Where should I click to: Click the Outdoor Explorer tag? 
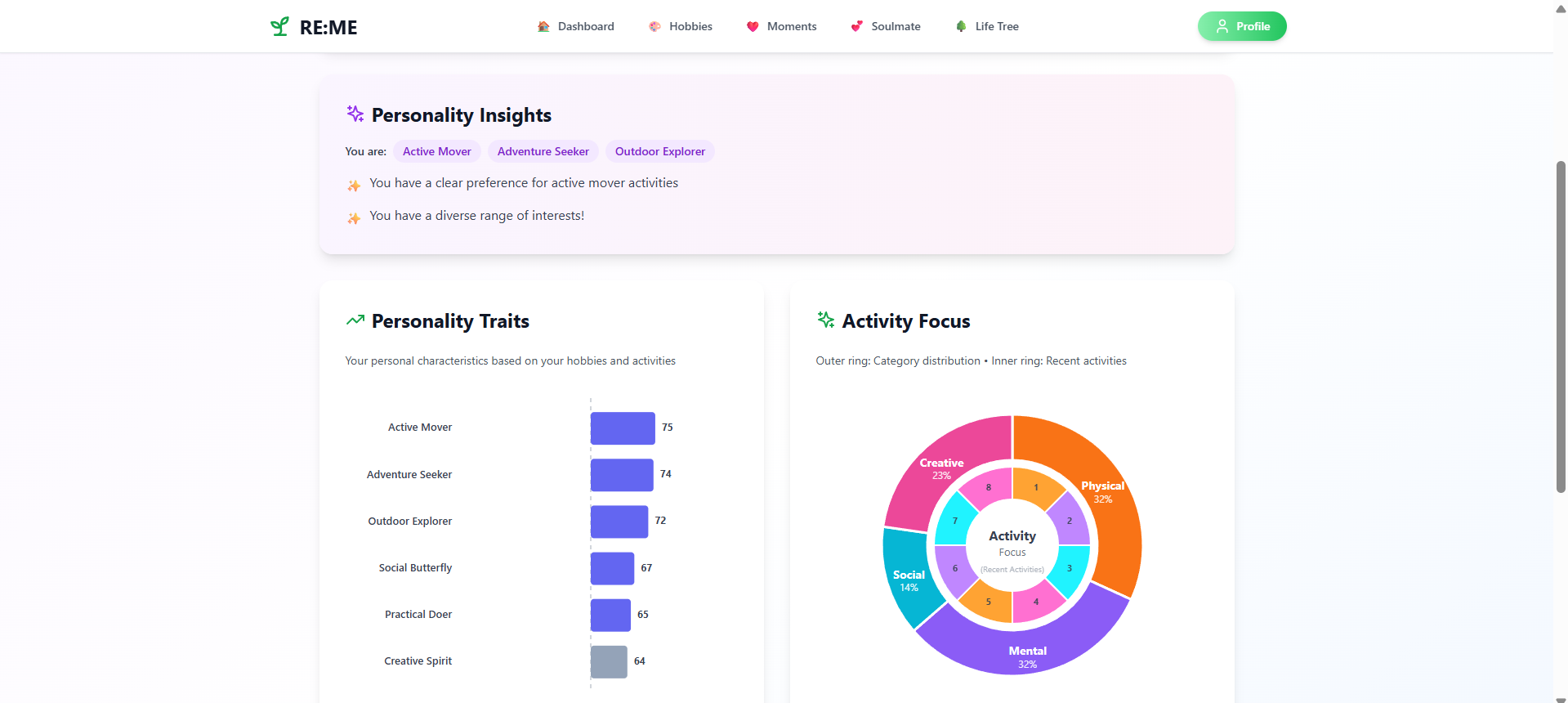pos(659,151)
